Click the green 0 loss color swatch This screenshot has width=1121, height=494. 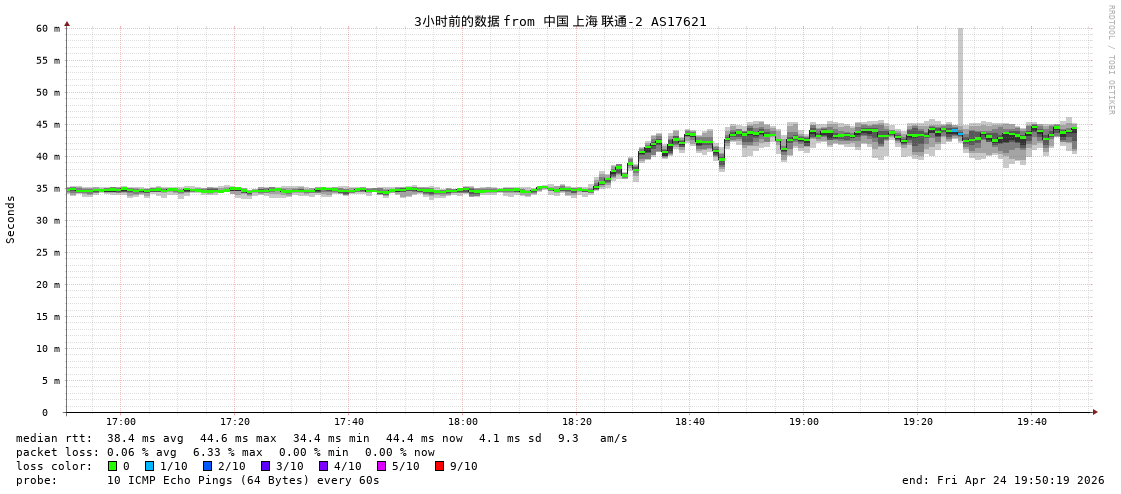[x=112, y=466]
